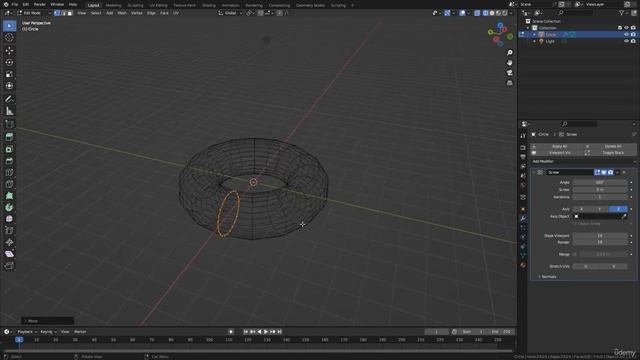The height and width of the screenshot is (360, 640).
Task: Open the Add Modifier dropdown
Action: [584, 162]
